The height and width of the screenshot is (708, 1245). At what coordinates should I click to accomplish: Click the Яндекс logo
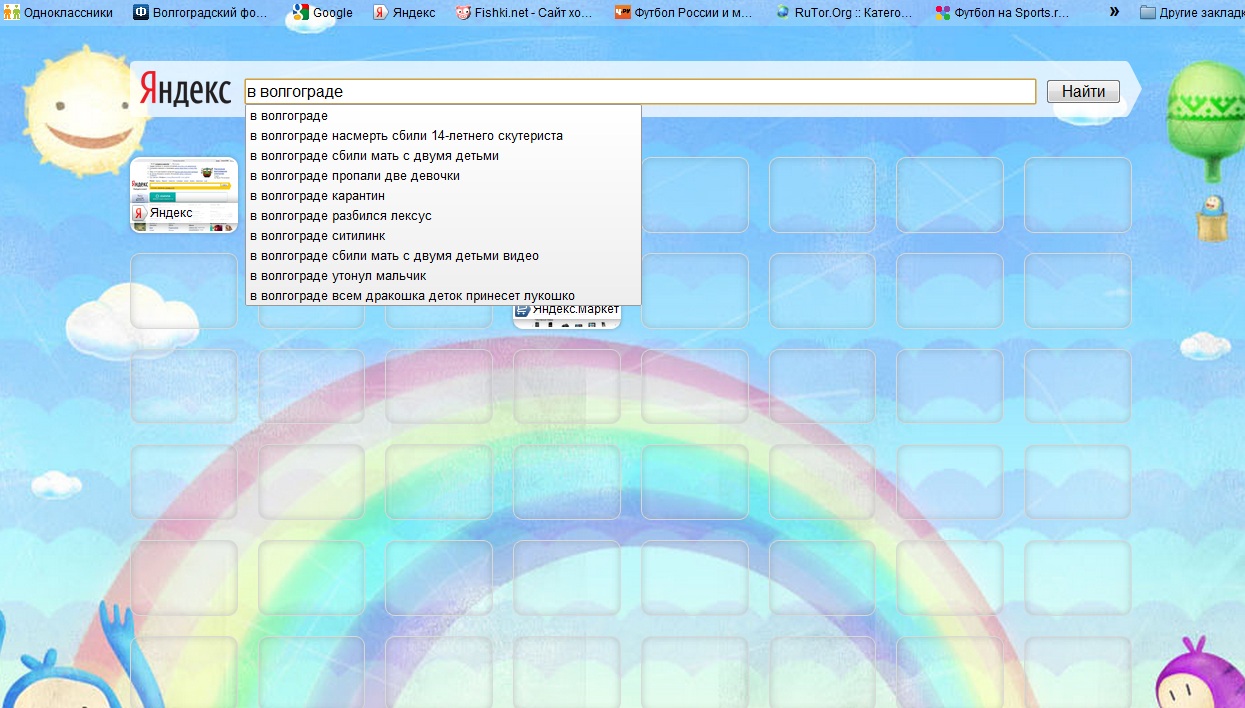[185, 90]
